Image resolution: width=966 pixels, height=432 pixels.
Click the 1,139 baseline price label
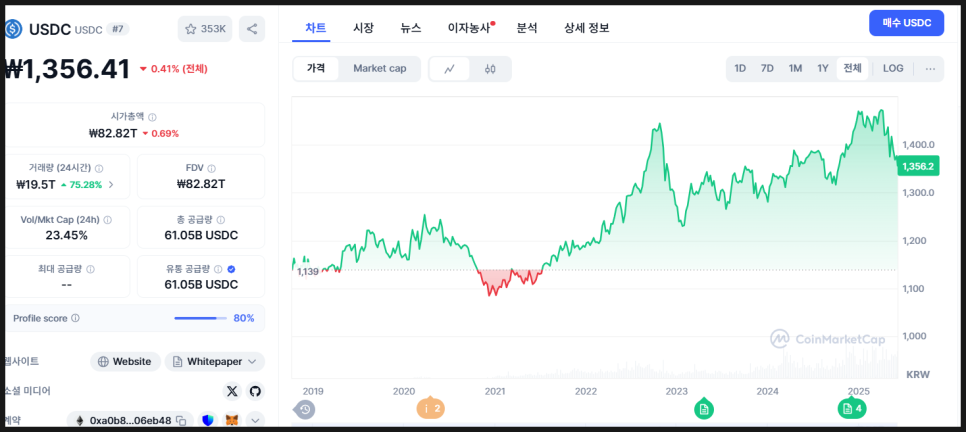pos(307,272)
